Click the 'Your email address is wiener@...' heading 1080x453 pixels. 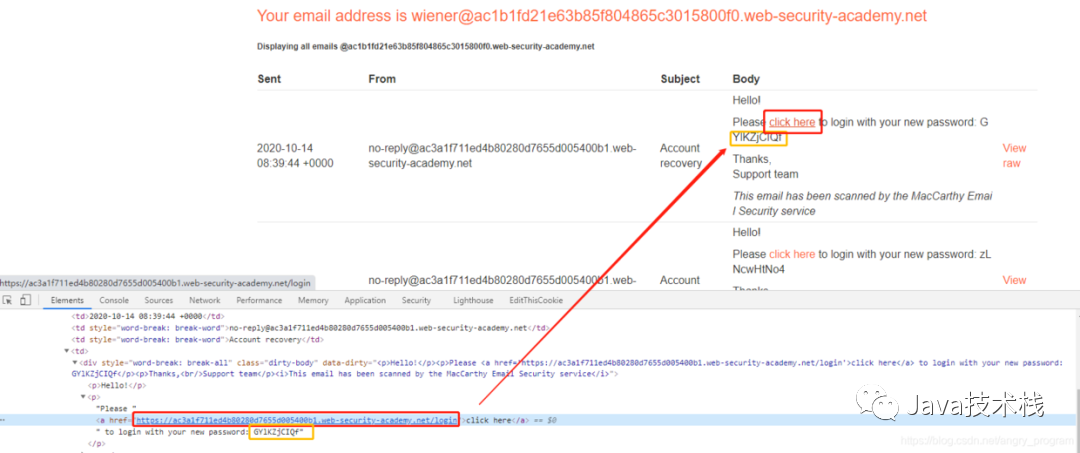pos(592,17)
